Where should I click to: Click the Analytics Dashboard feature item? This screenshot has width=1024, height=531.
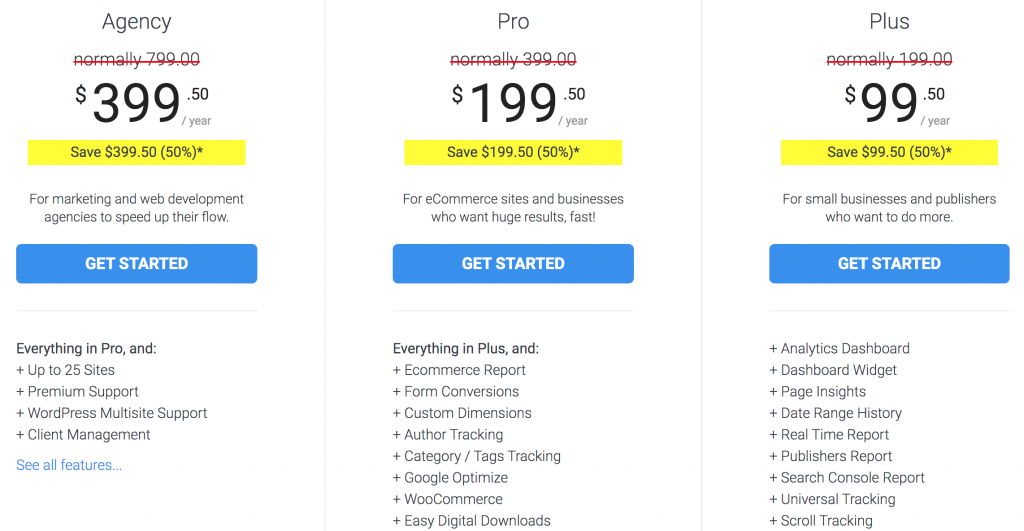click(x=839, y=349)
